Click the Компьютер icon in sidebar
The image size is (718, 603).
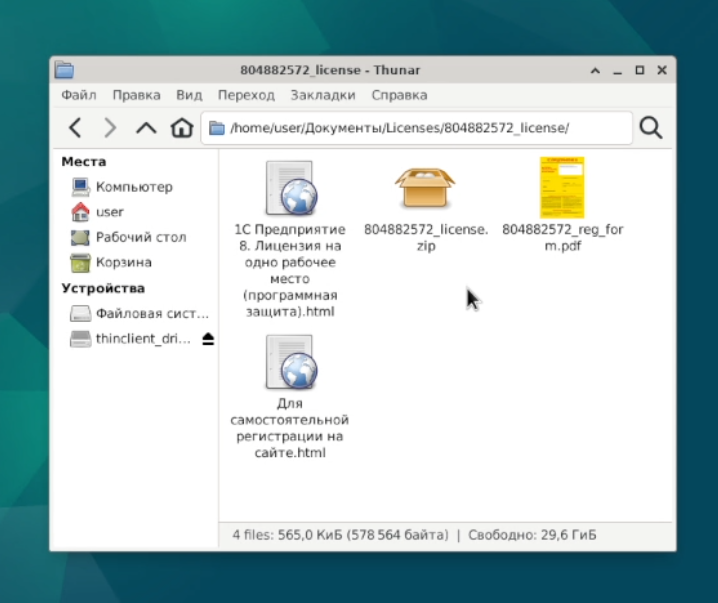80,187
